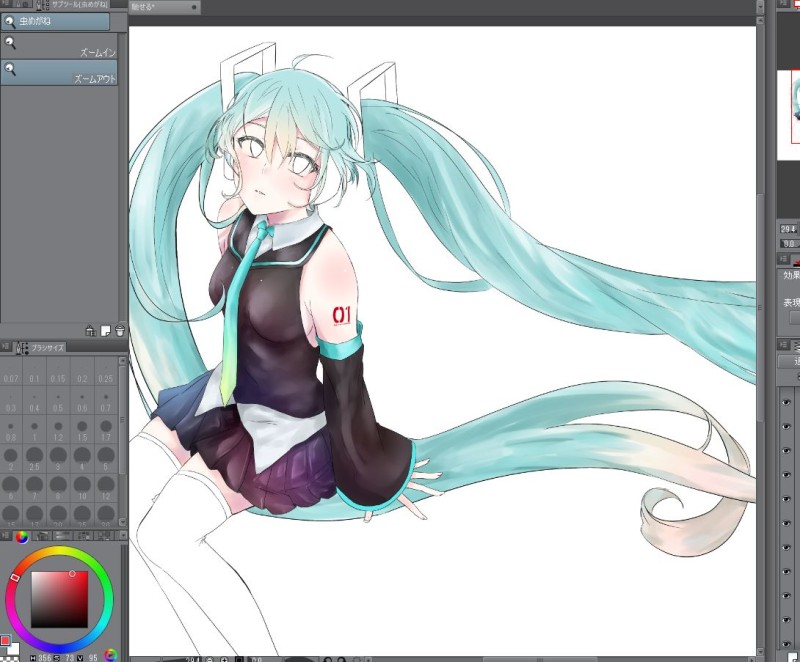This screenshot has height=662, width=800.
Task: Toggle visibility eye of the bottommost visible layer
Action: point(786,644)
